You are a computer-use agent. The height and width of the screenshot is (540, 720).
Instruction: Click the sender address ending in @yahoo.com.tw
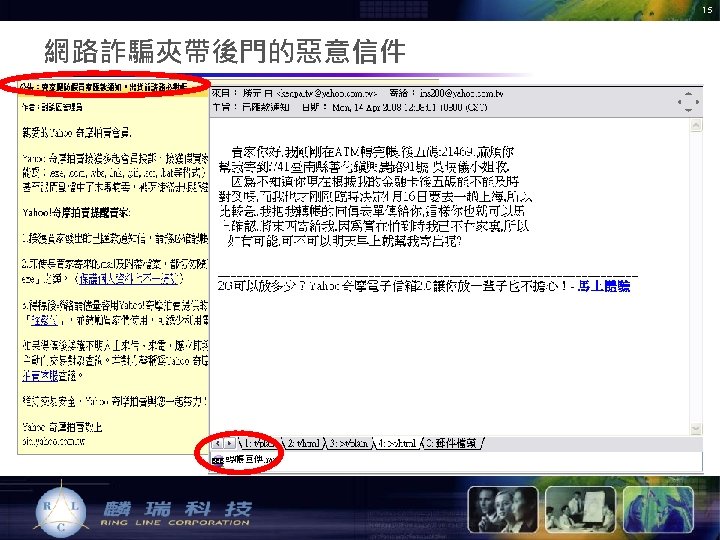point(329,94)
